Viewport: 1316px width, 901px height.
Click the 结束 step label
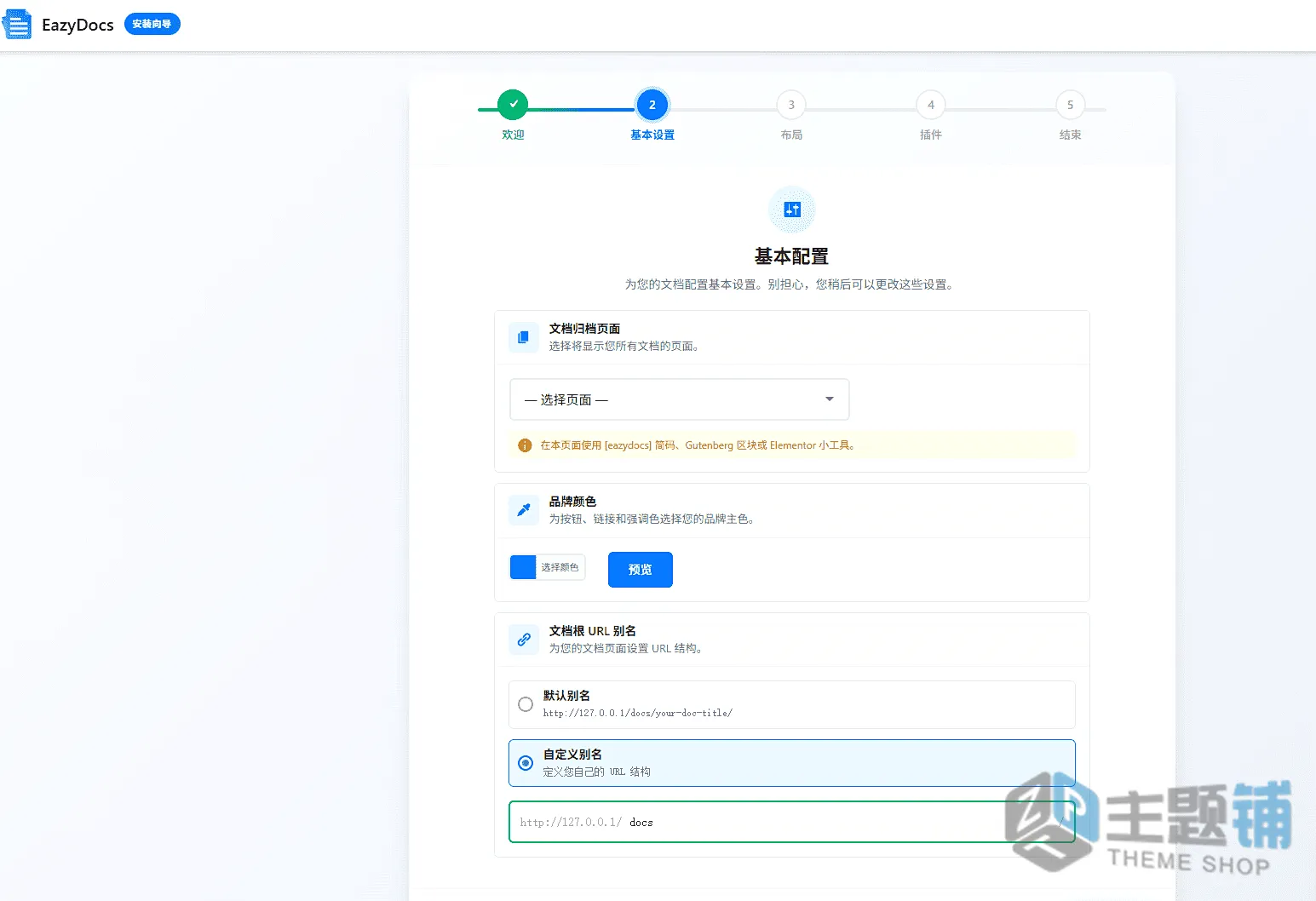(x=1071, y=135)
